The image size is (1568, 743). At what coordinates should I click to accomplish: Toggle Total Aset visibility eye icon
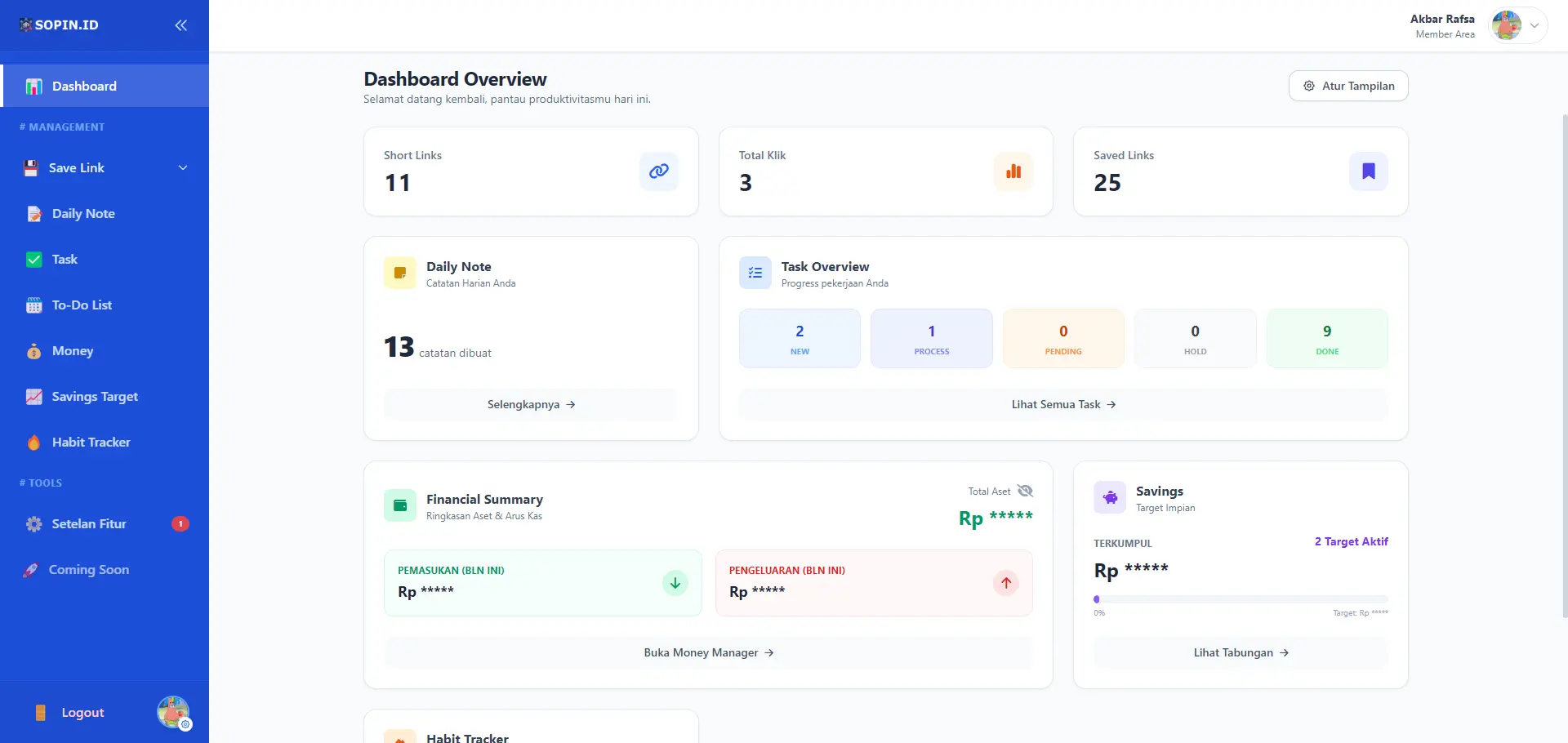click(x=1026, y=491)
